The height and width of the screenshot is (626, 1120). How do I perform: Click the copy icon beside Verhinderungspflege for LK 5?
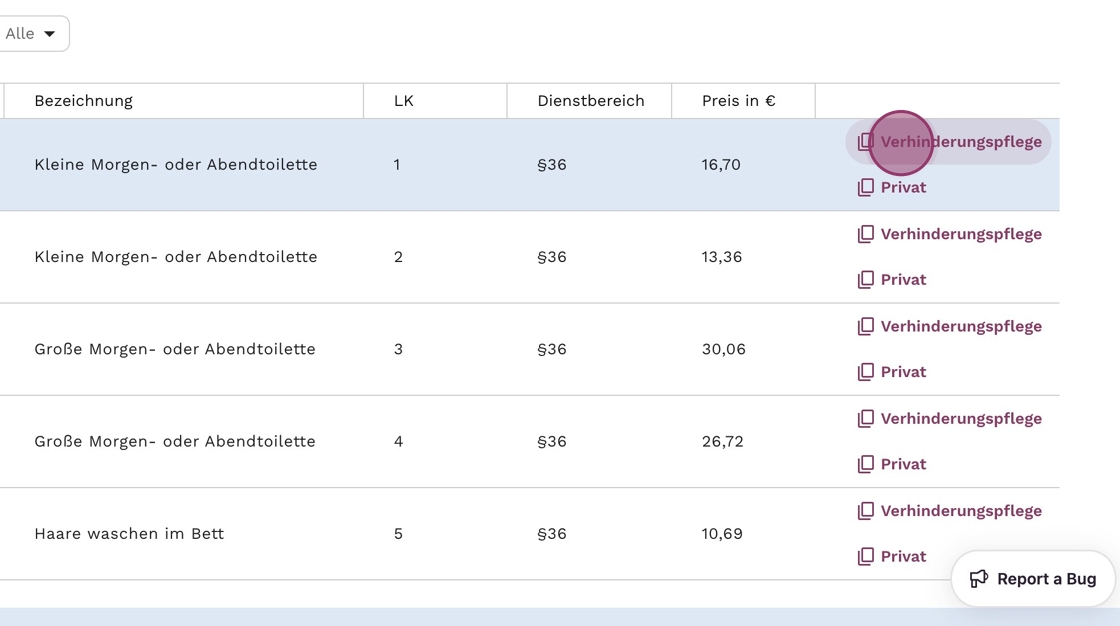(866, 511)
